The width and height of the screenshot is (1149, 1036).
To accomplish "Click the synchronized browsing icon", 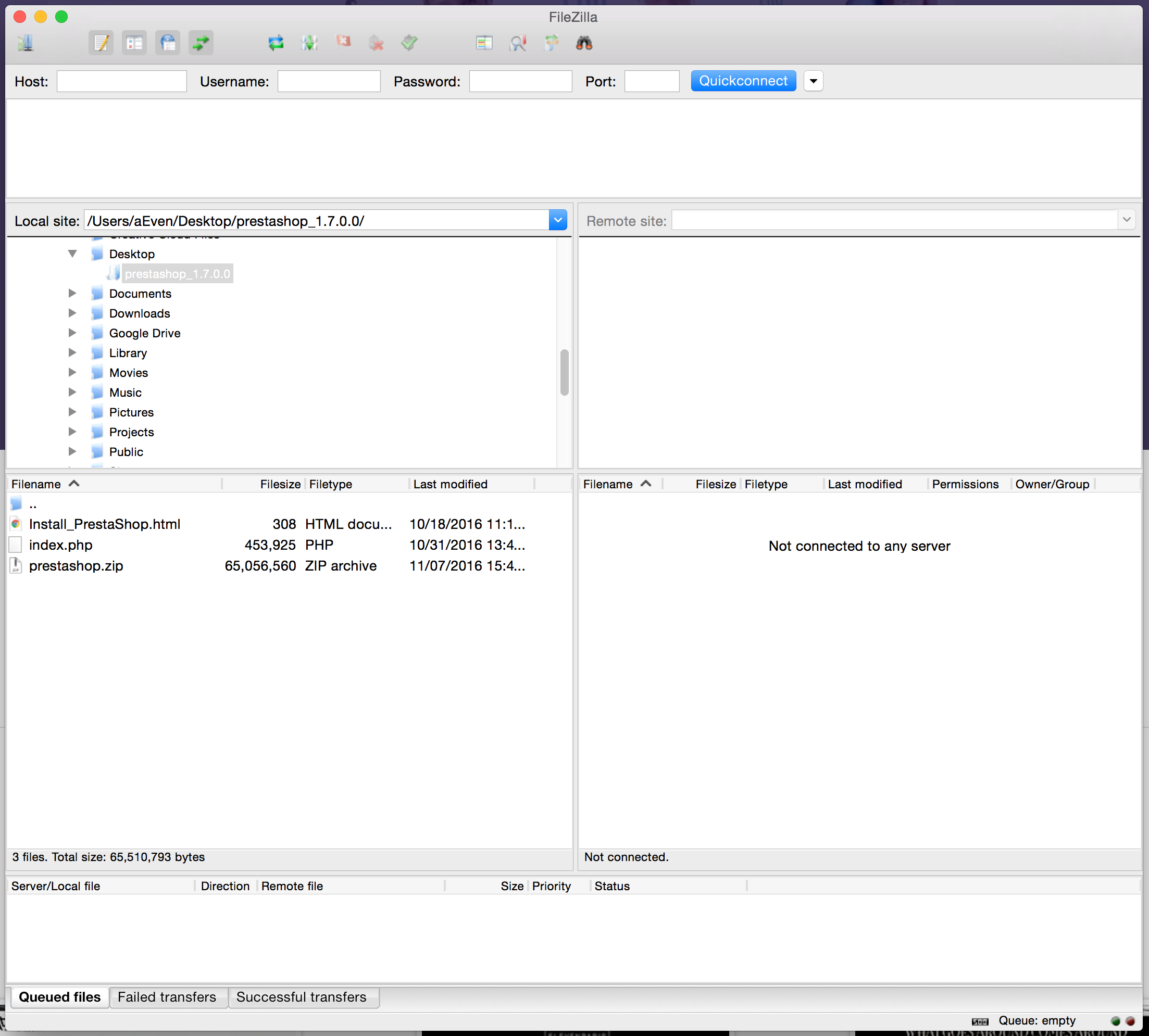I will click(x=551, y=43).
